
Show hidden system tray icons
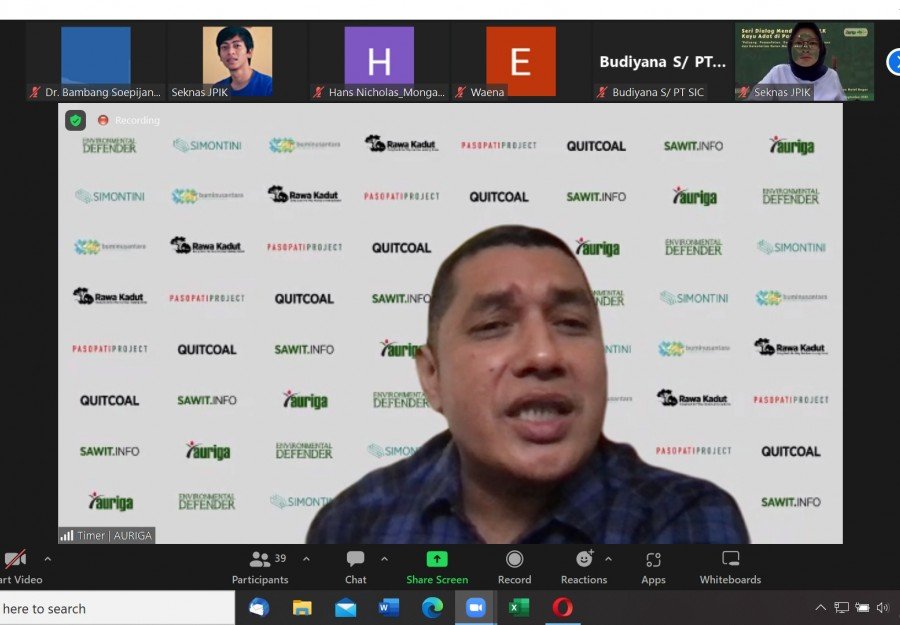[x=821, y=608]
